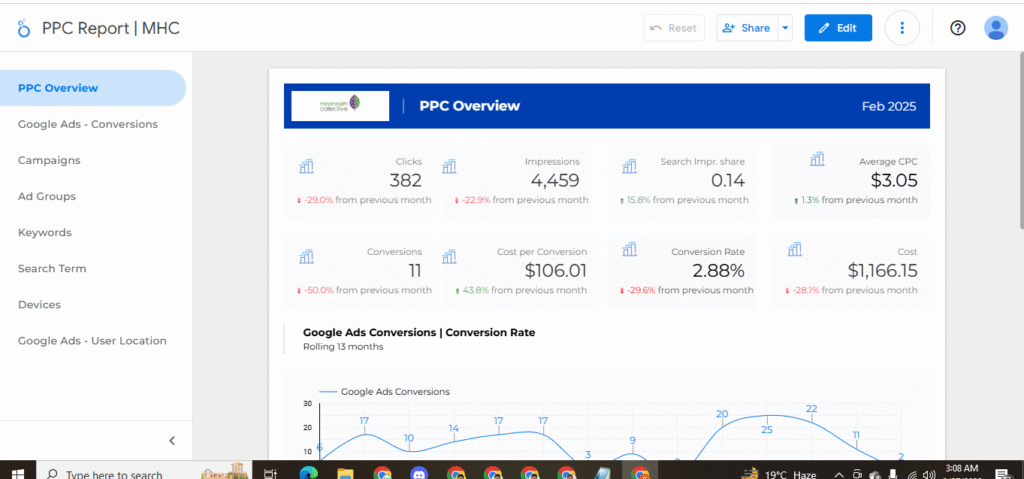This screenshot has height=479, width=1024.
Task: Select the Campaigns page in sidebar
Action: pos(49,160)
